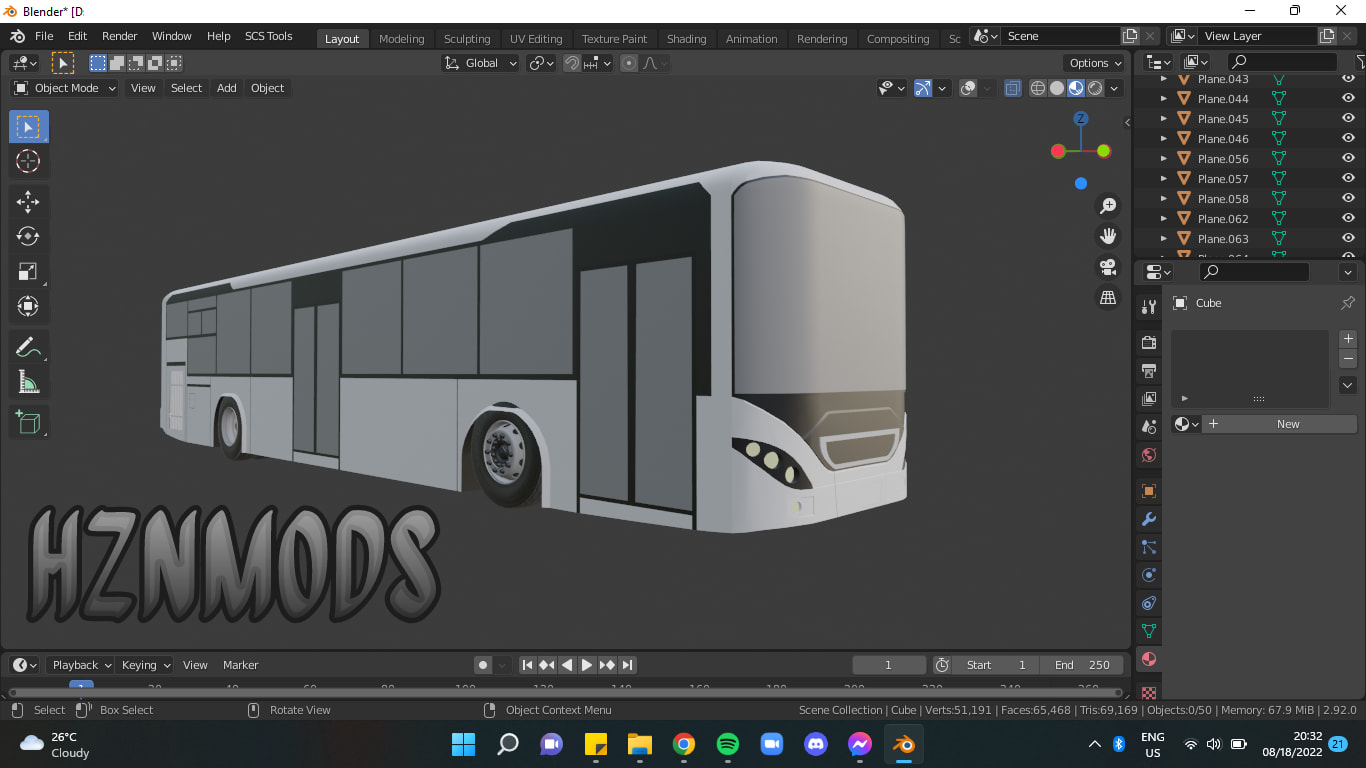Click the play animation button
Image resolution: width=1366 pixels, height=768 pixels.
(587, 665)
